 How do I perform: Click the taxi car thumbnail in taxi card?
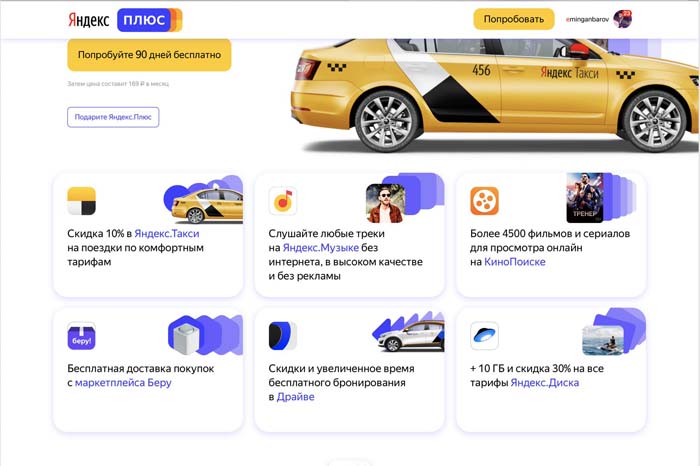click(207, 206)
